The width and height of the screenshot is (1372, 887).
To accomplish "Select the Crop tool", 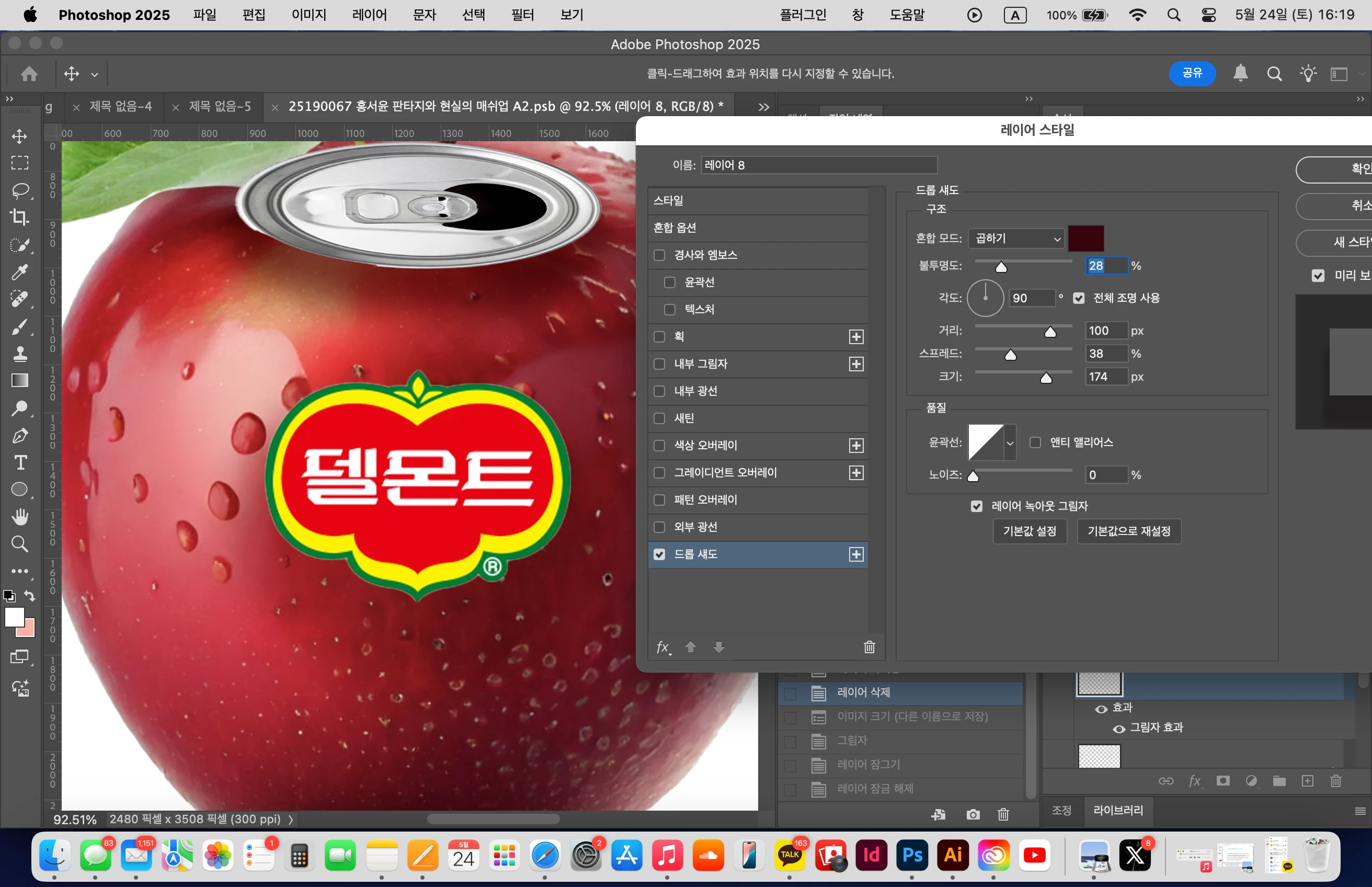I will (19, 217).
